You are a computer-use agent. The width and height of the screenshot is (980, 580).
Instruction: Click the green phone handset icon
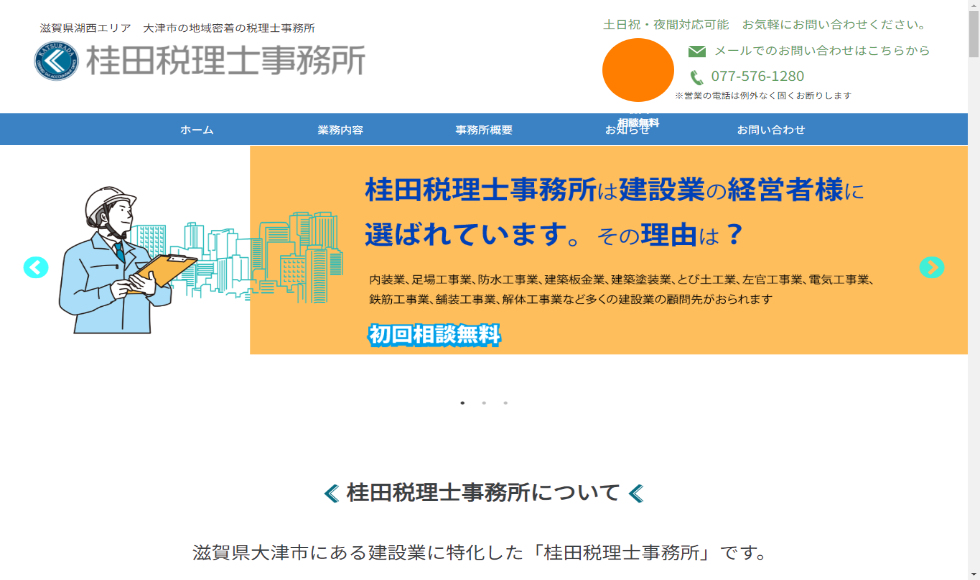point(697,77)
